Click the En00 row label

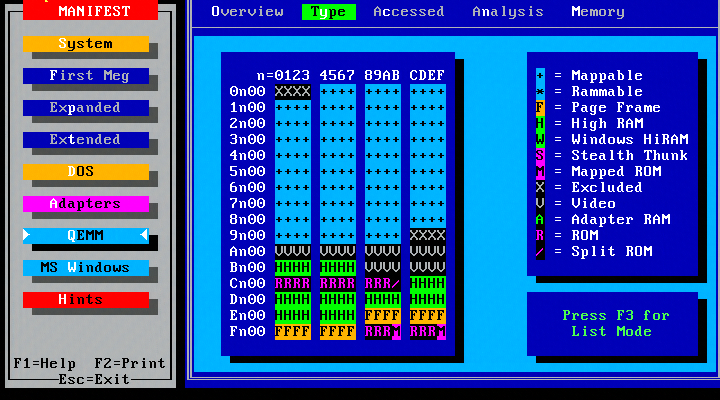coord(248,315)
